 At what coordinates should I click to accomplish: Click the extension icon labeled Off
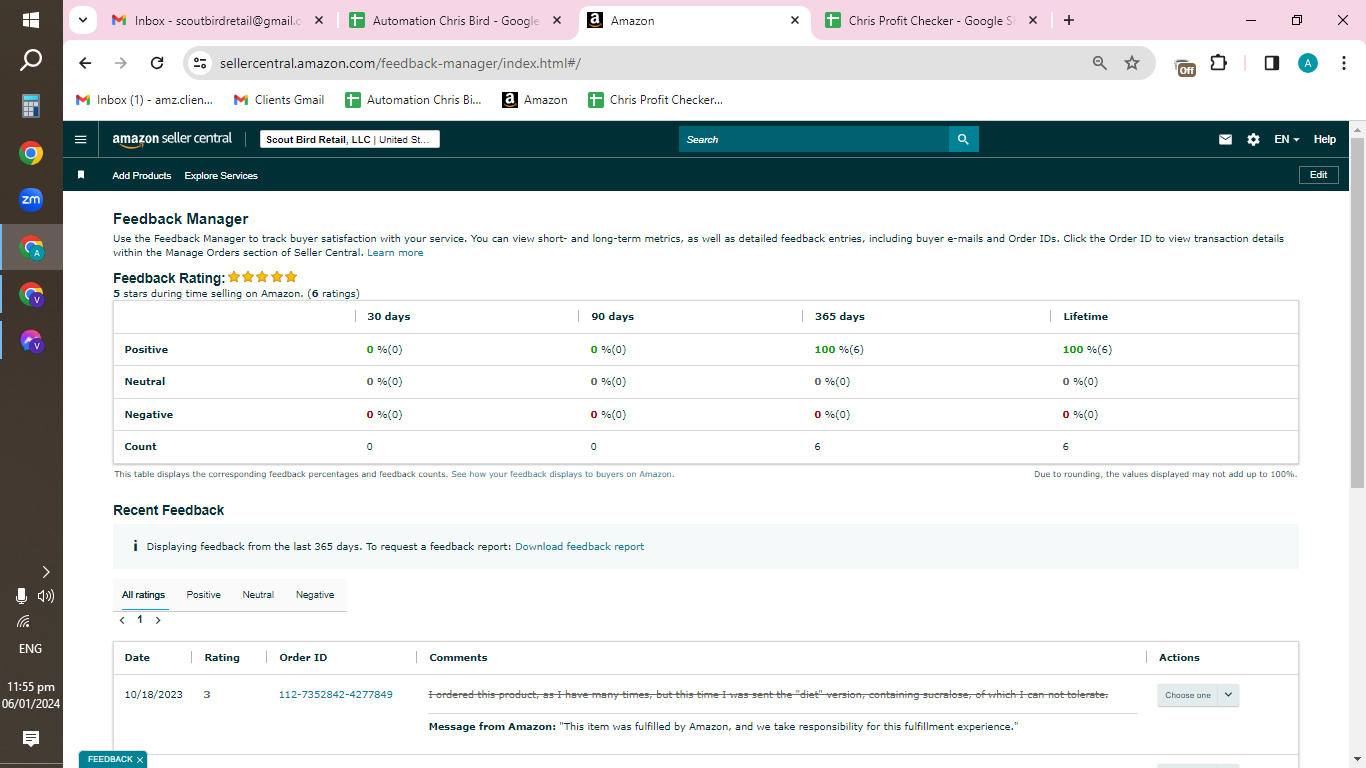pos(1185,65)
